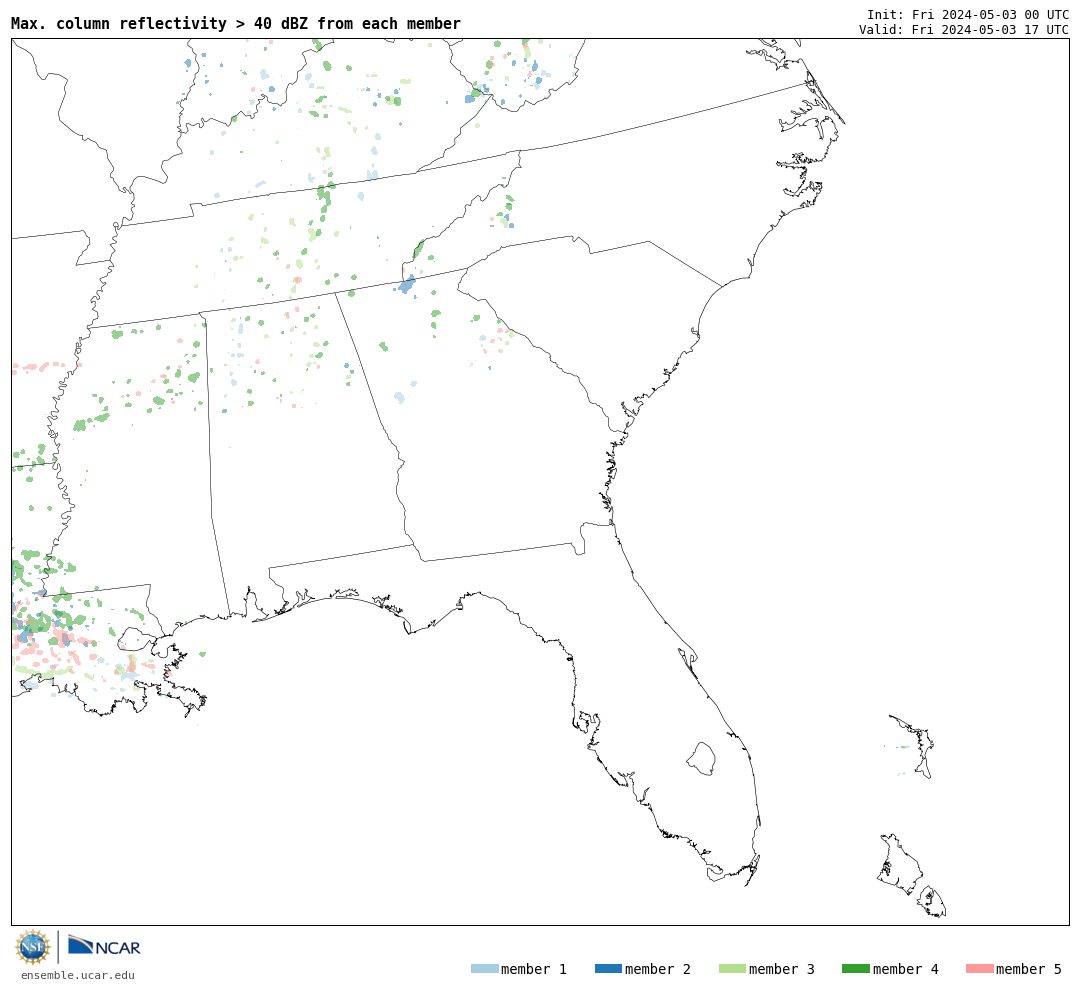Open the ensemble.ucar.edu text link
The height and width of the screenshot is (988, 1080).
78,975
